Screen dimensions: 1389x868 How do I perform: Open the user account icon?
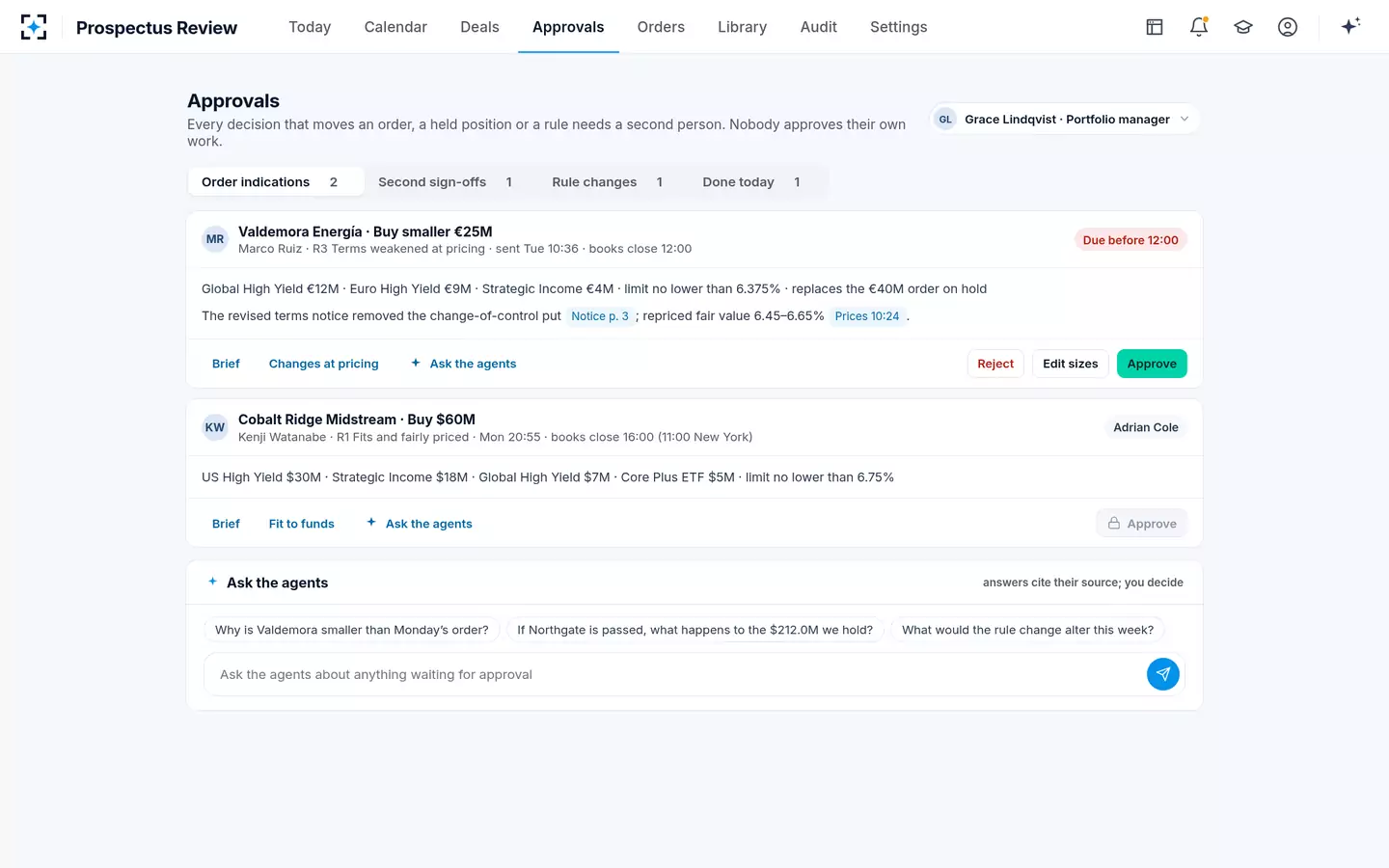[x=1288, y=27]
